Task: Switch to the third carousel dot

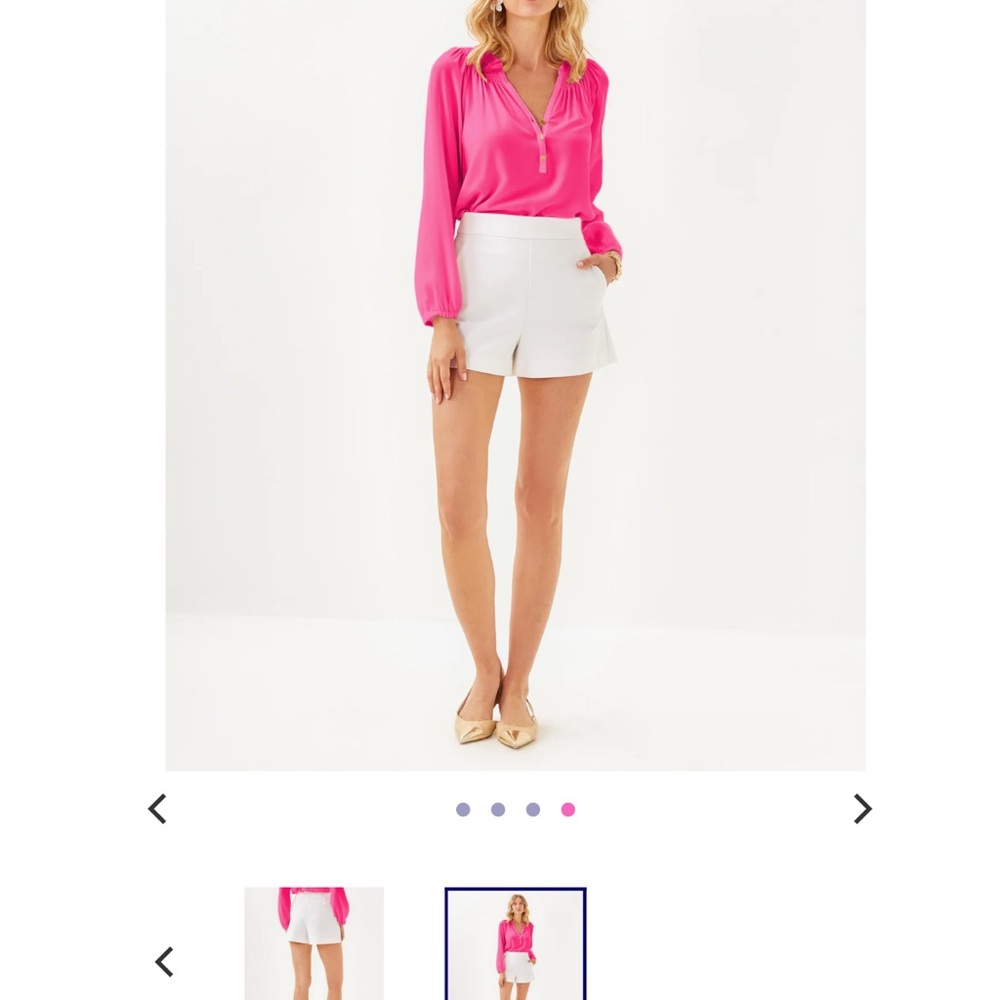Action: tap(533, 809)
